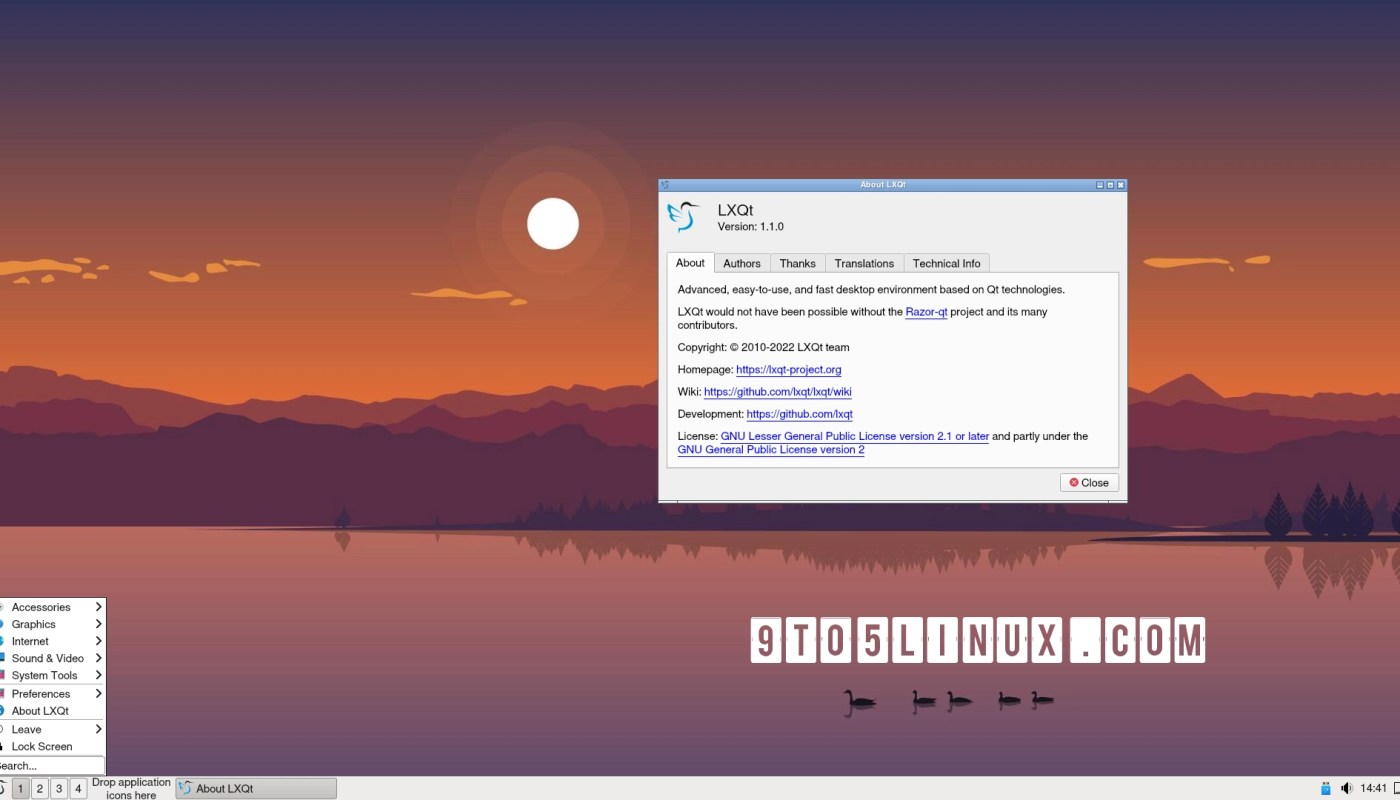
Task: Open the volume speaker icon
Action: (1346, 788)
